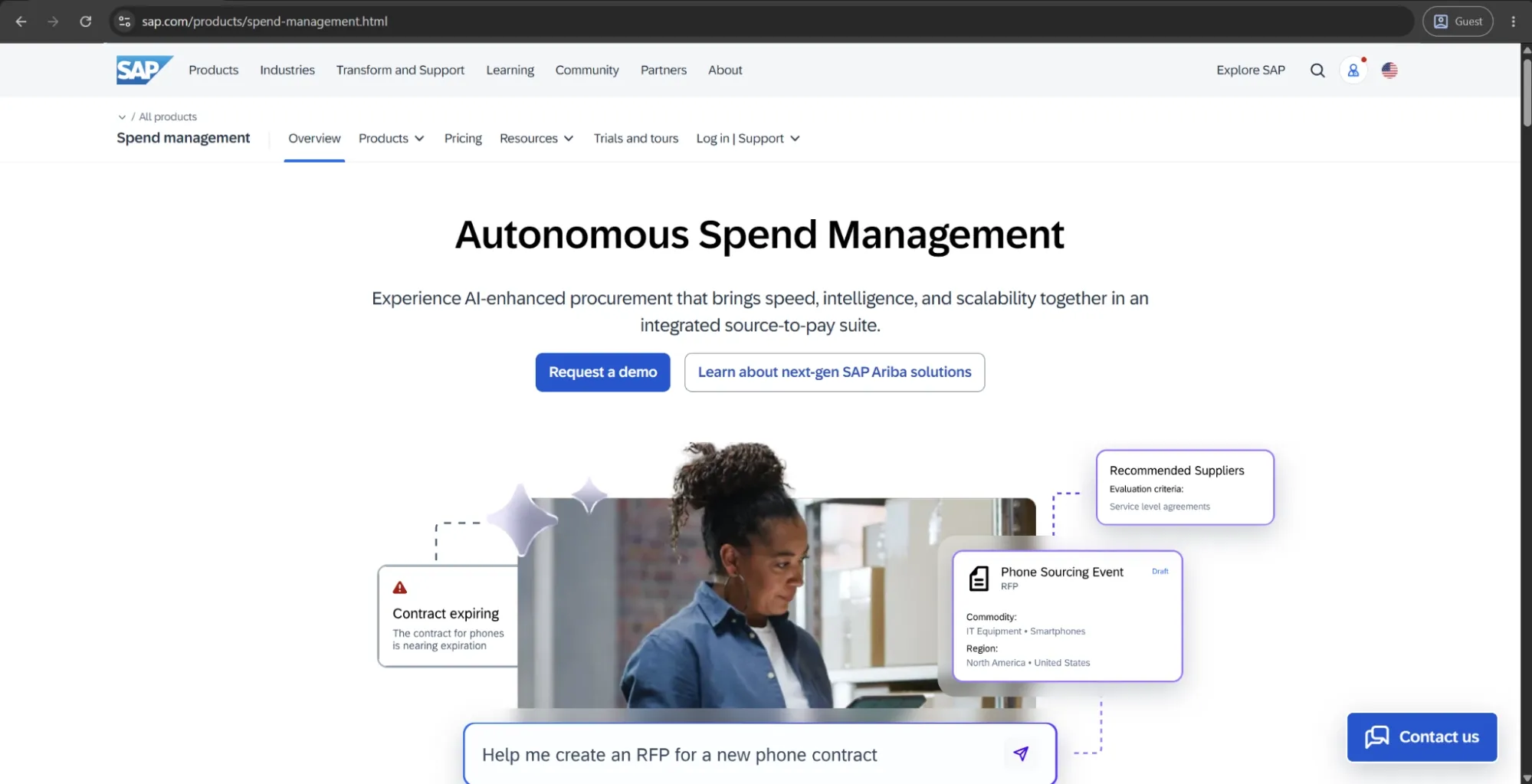Click the paper plane send icon
The image size is (1532, 784).
click(x=1021, y=754)
